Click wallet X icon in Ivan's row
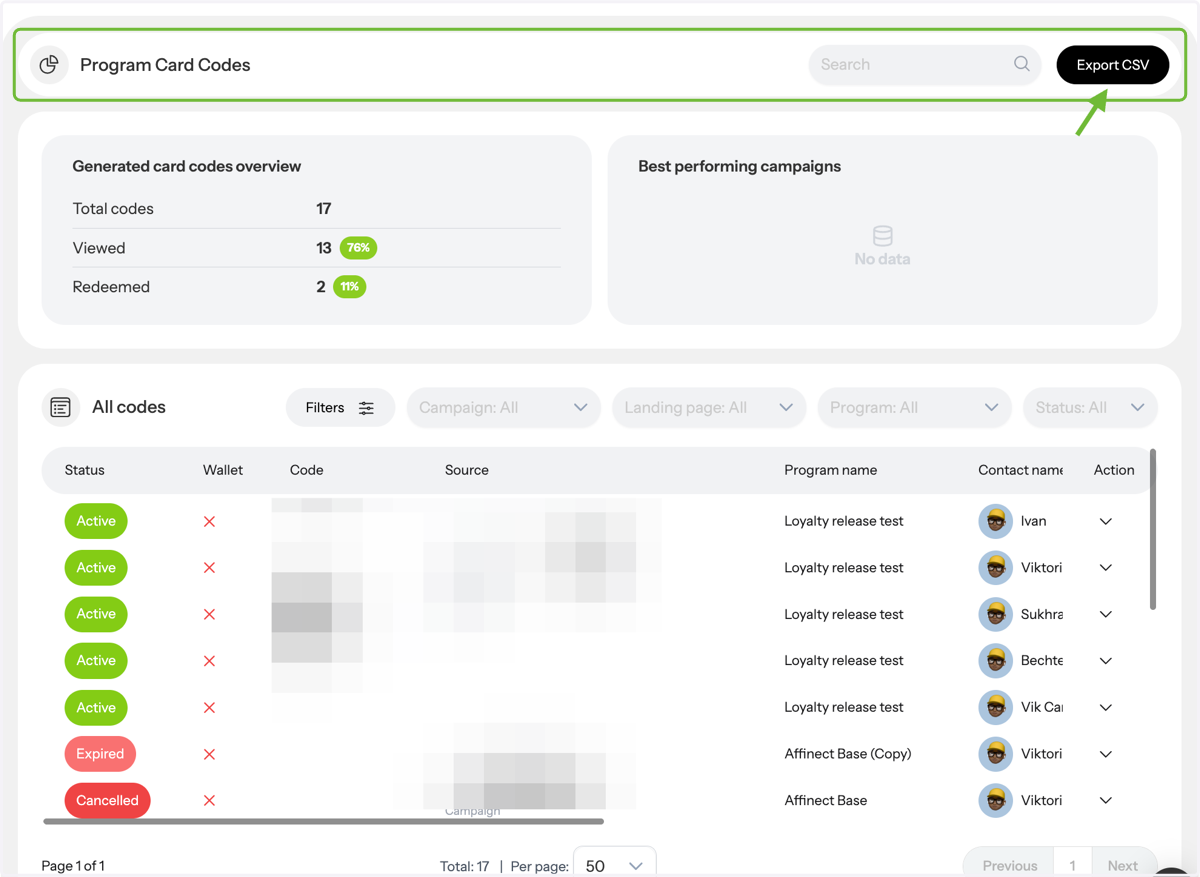The width and height of the screenshot is (1200, 877). 209,521
